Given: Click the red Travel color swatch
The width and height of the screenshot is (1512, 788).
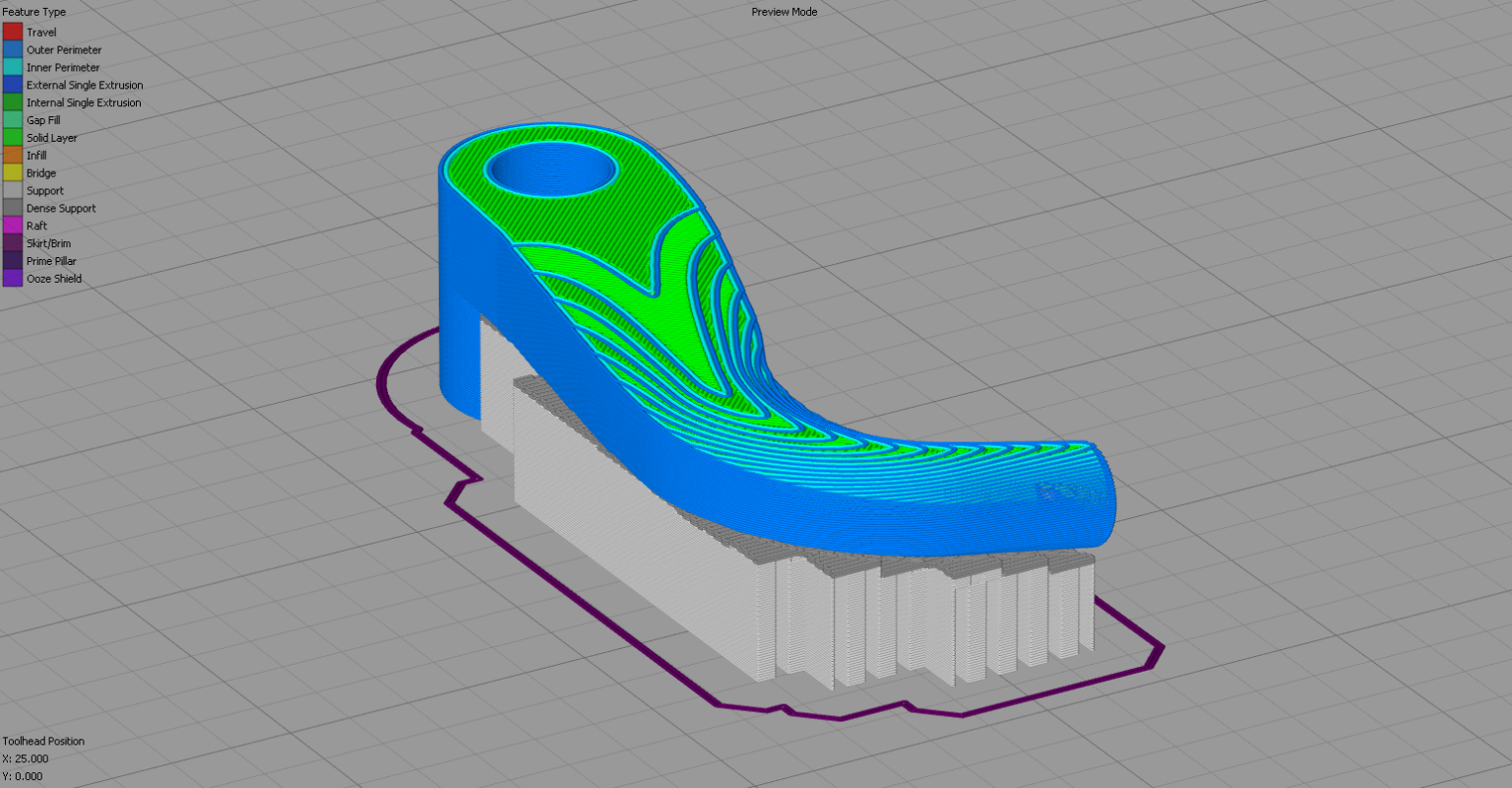Looking at the screenshot, I should 12,32.
